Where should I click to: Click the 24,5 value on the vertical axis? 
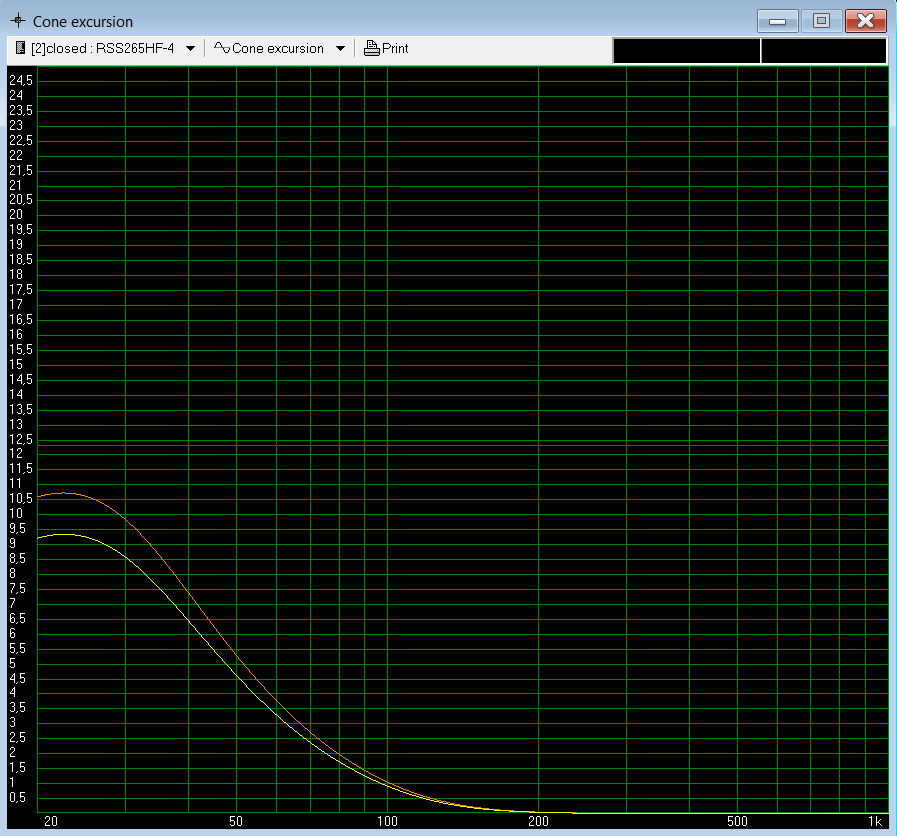click(x=21, y=80)
